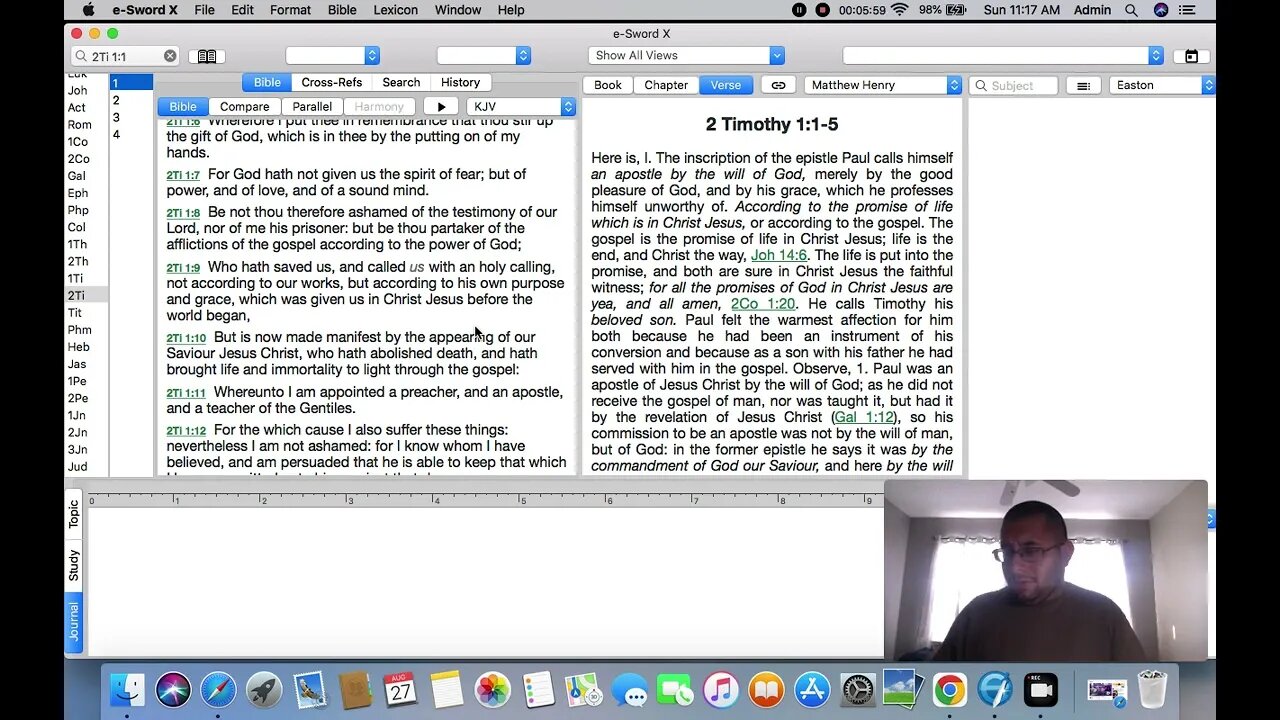Open second empty toolbar dropdown
1280x720 pixels.
(483, 56)
